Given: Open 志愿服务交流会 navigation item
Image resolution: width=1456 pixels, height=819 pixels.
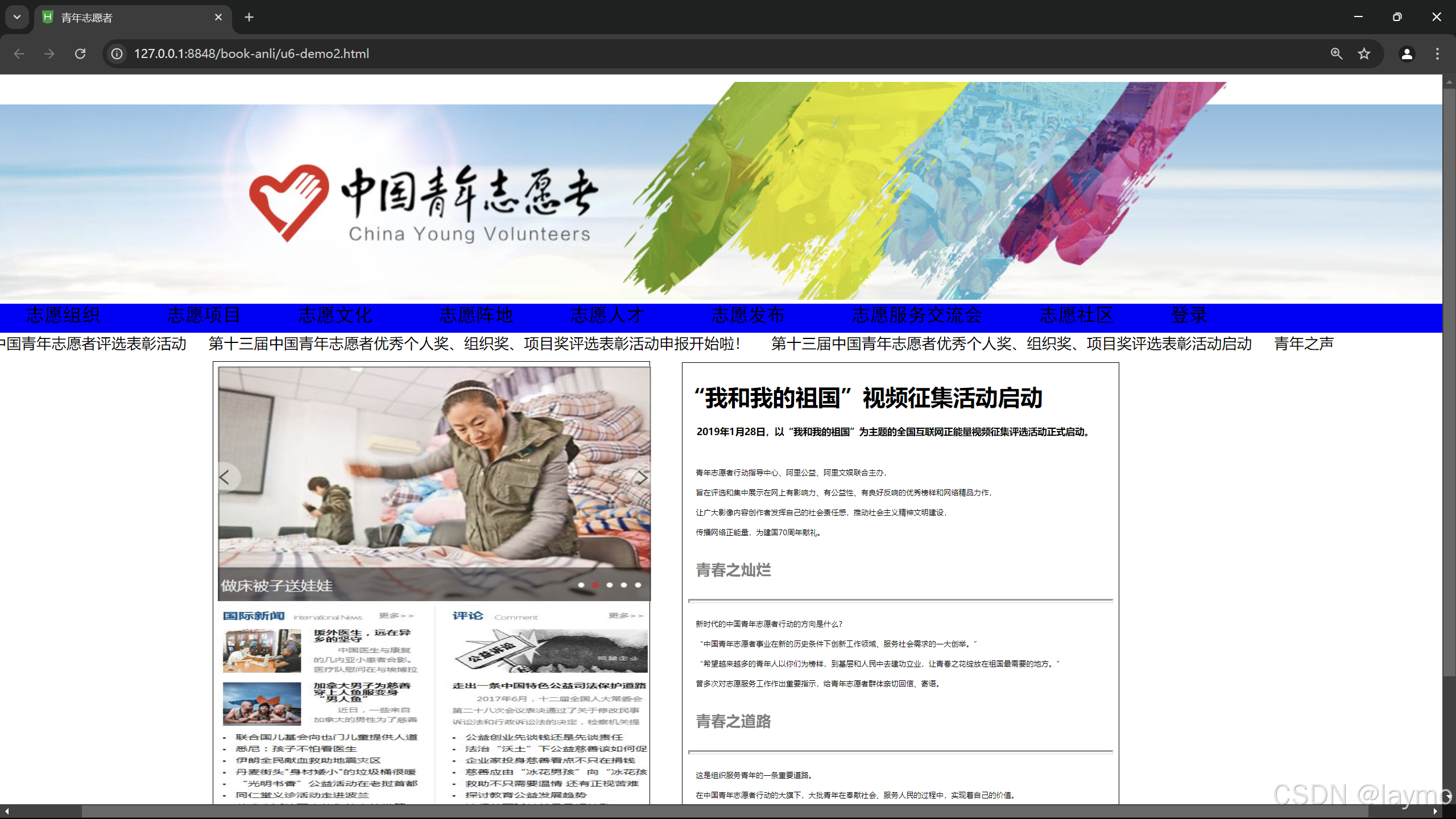Looking at the screenshot, I should tap(916, 315).
